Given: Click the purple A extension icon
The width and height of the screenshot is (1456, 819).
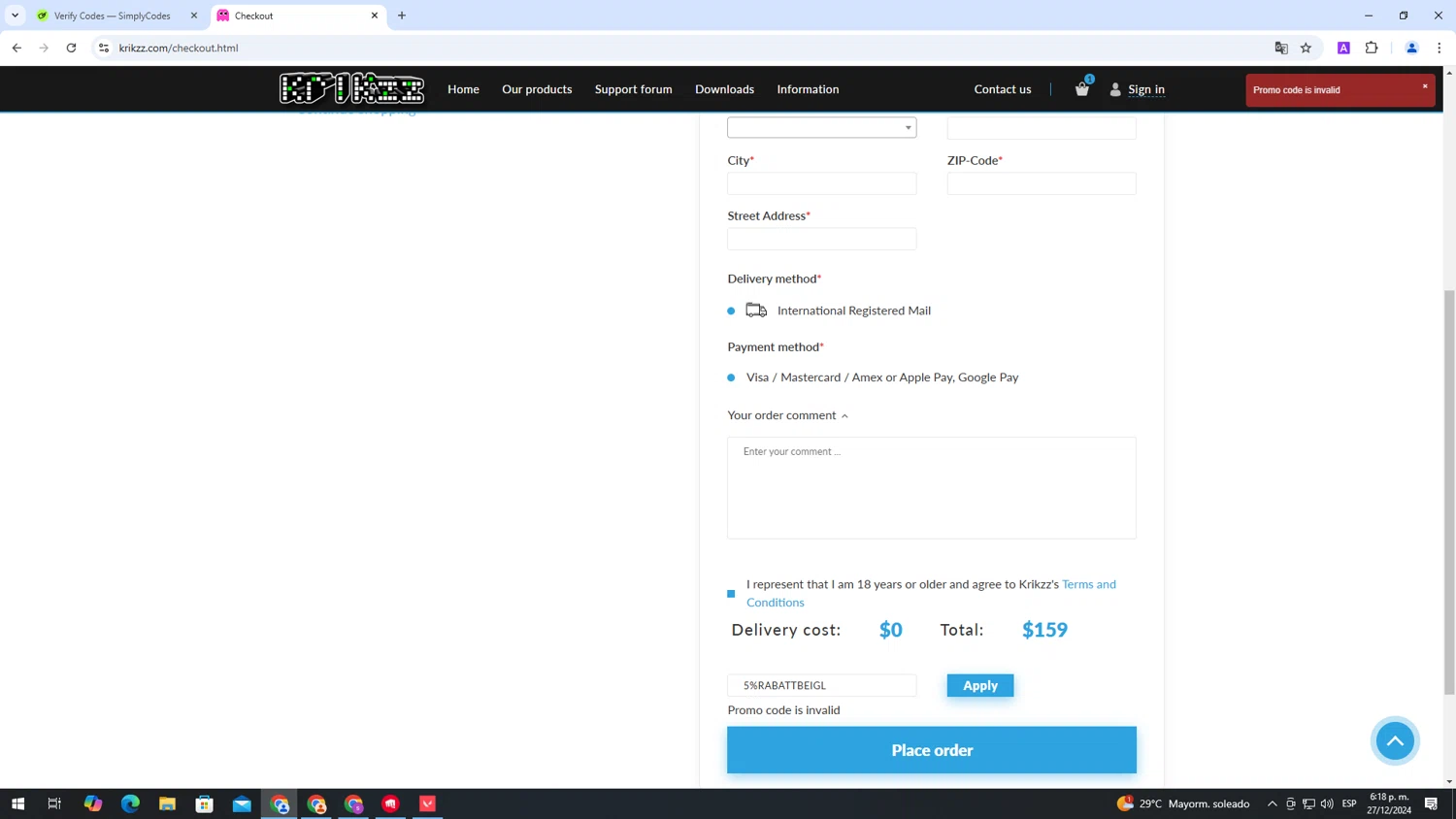Looking at the screenshot, I should coord(1343,48).
